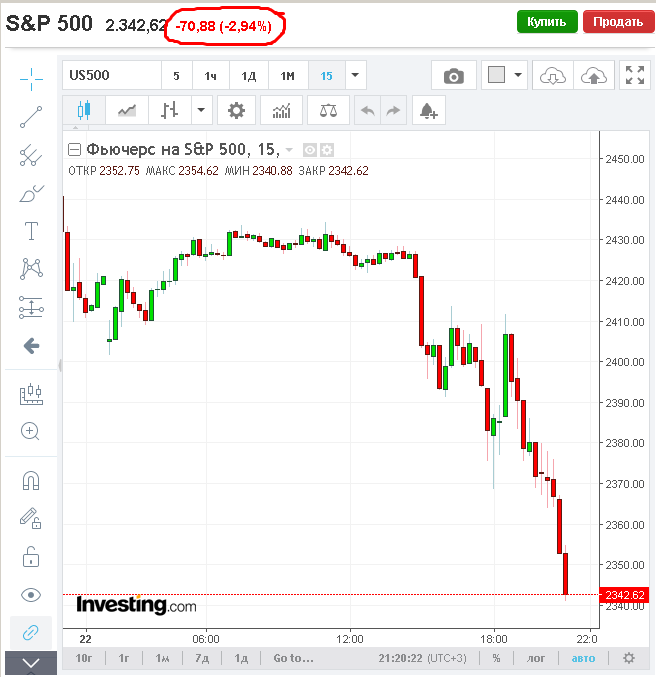Toggle visibility of all drawings
The height and width of the screenshot is (677, 656).
click(31, 595)
